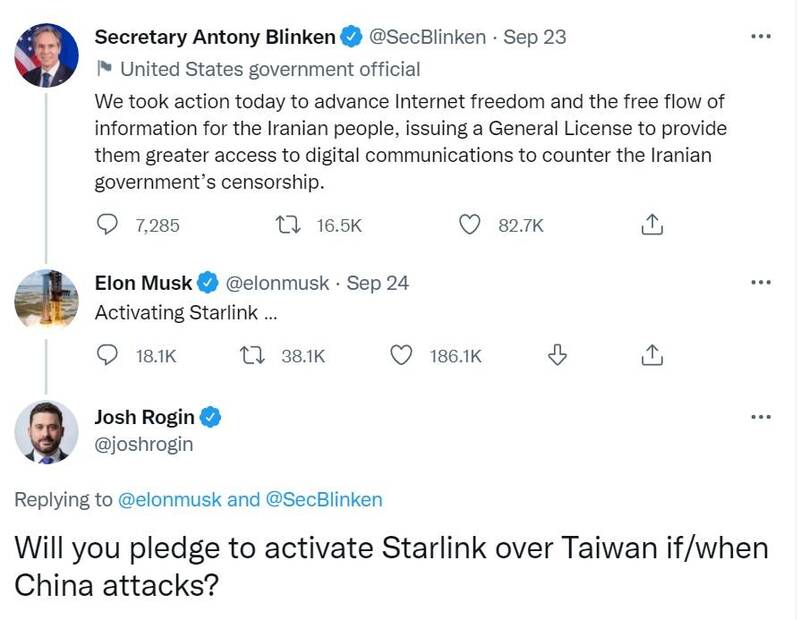This screenshot has height=620, width=800.
Task: Open Secretary Antony Blinken's profile picture
Action: [x=46, y=56]
